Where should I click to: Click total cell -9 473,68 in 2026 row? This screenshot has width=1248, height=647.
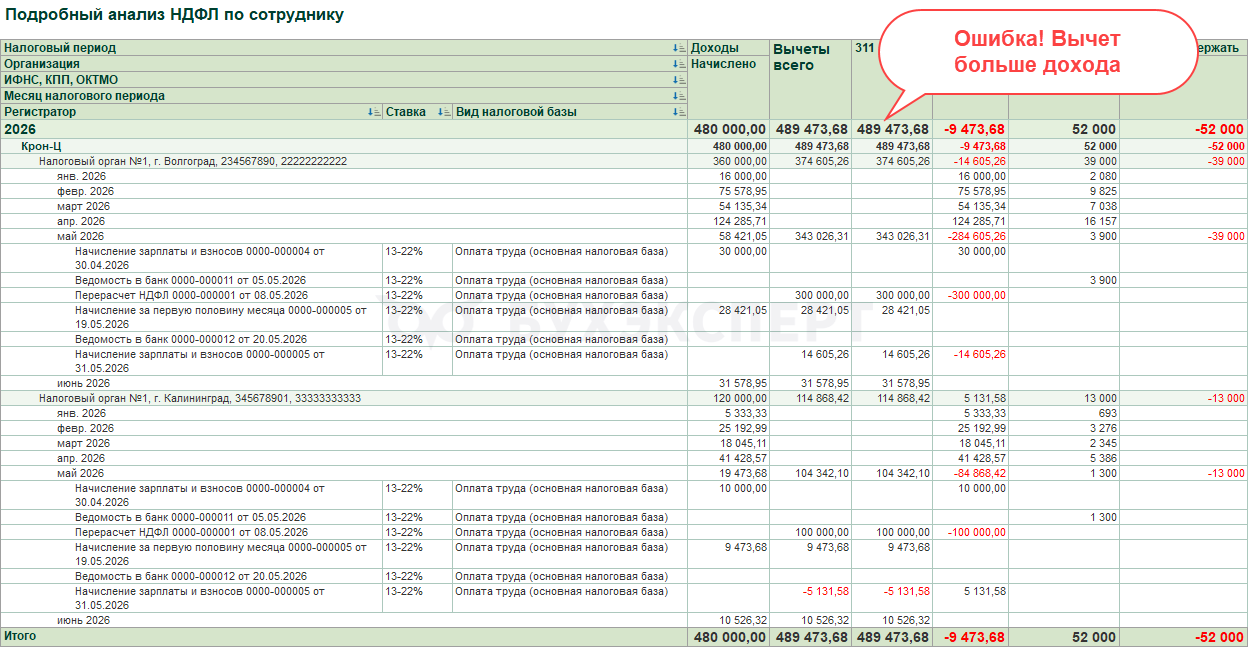970,129
